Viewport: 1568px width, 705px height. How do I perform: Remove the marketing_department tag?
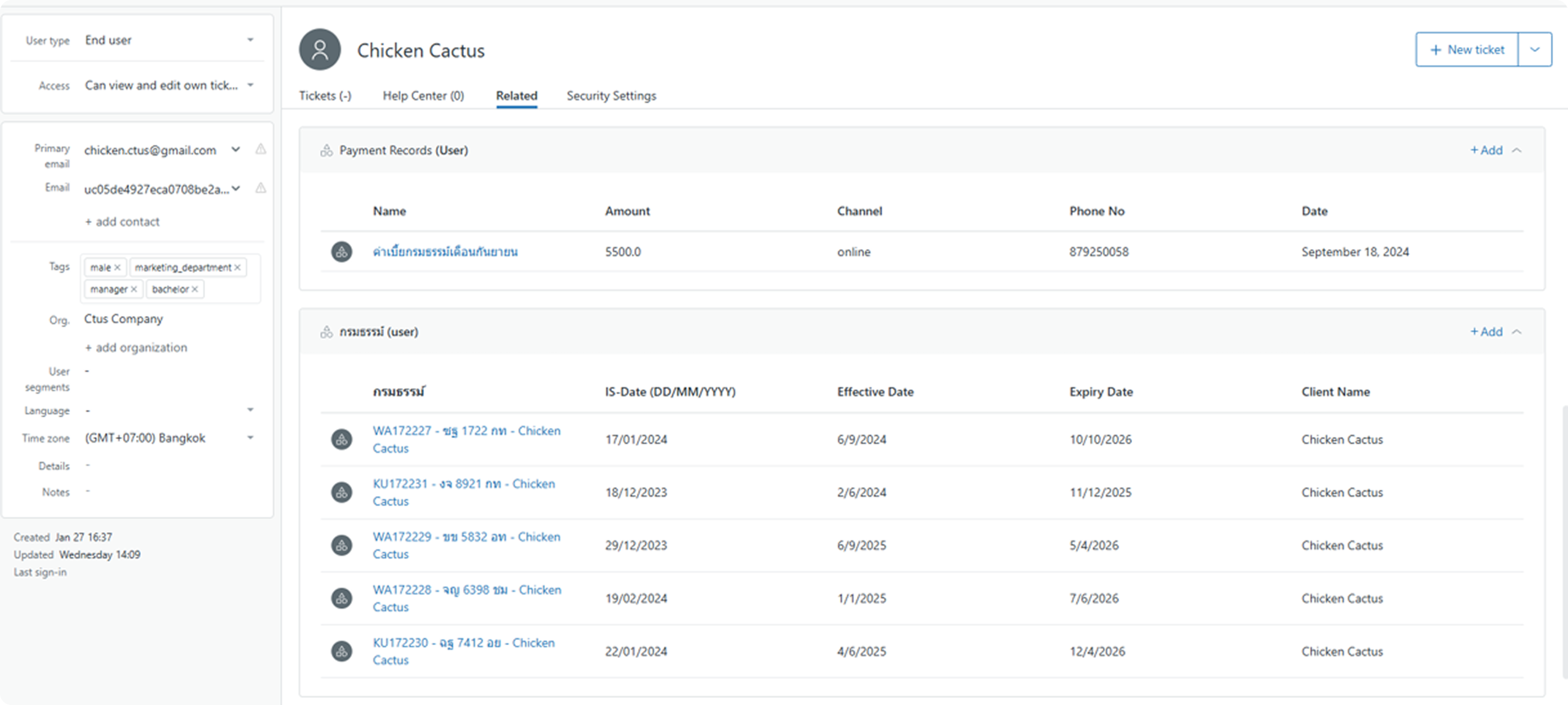tap(238, 268)
